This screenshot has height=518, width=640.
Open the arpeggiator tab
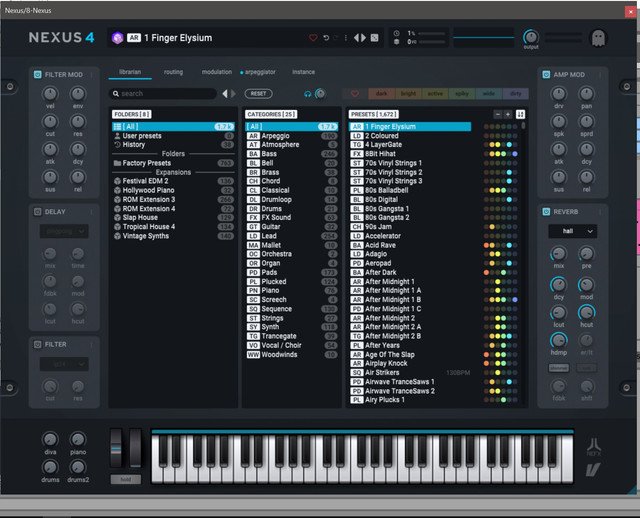[x=260, y=72]
